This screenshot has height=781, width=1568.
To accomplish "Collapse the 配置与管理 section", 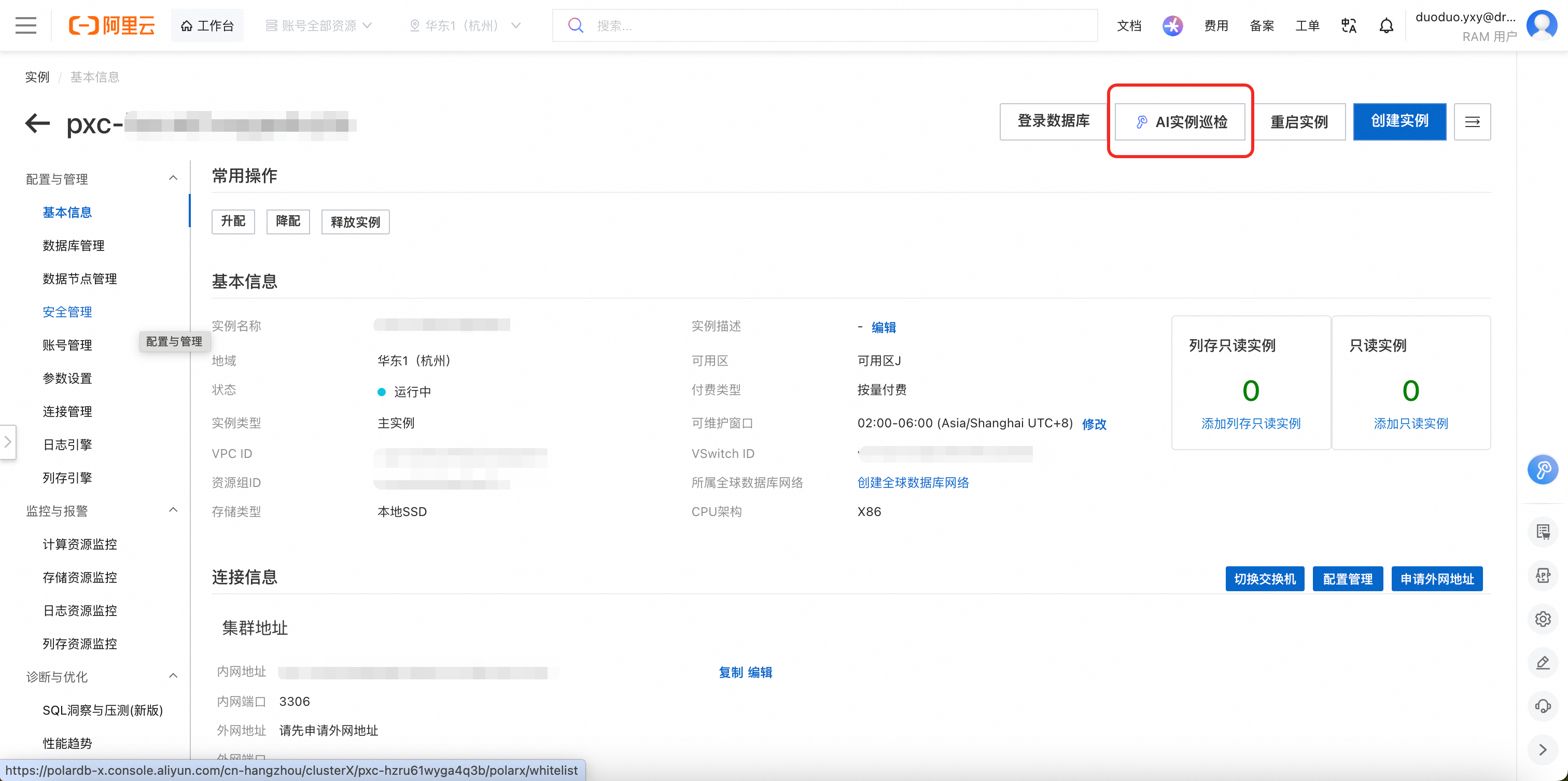I will (173, 178).
